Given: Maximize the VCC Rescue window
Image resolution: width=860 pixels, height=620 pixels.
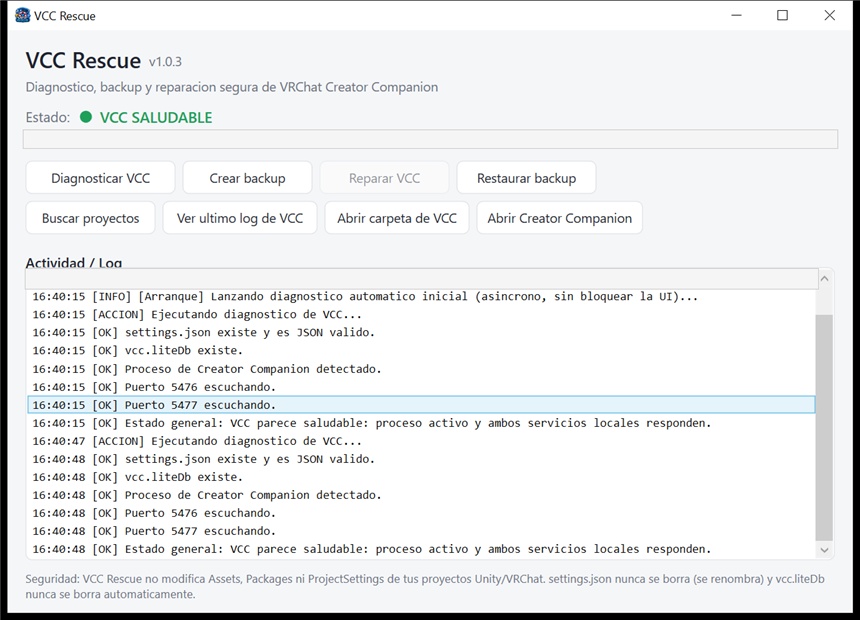Looking at the screenshot, I should click(x=783, y=15).
